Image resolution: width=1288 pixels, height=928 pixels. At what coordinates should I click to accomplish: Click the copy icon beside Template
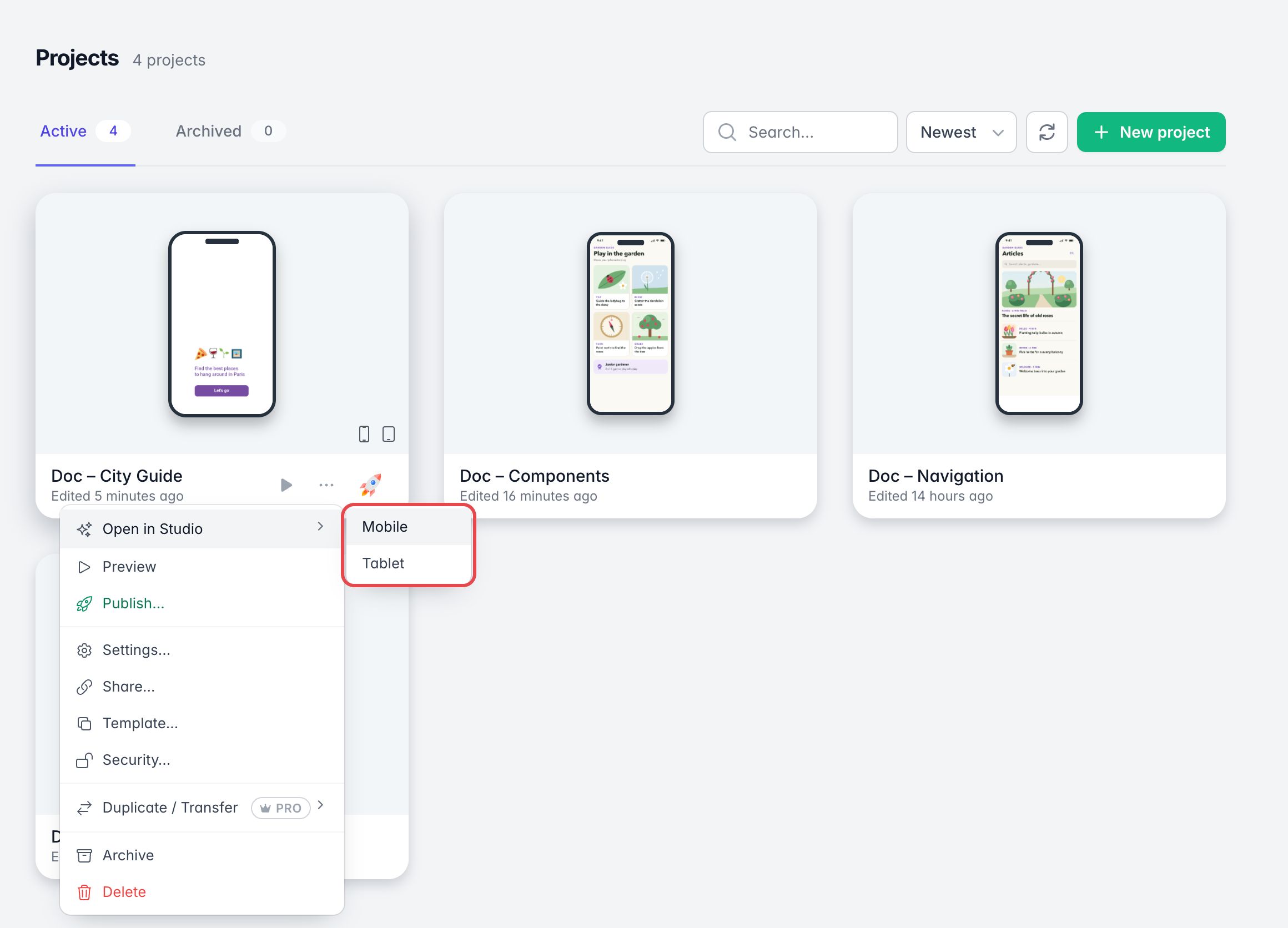(x=84, y=723)
